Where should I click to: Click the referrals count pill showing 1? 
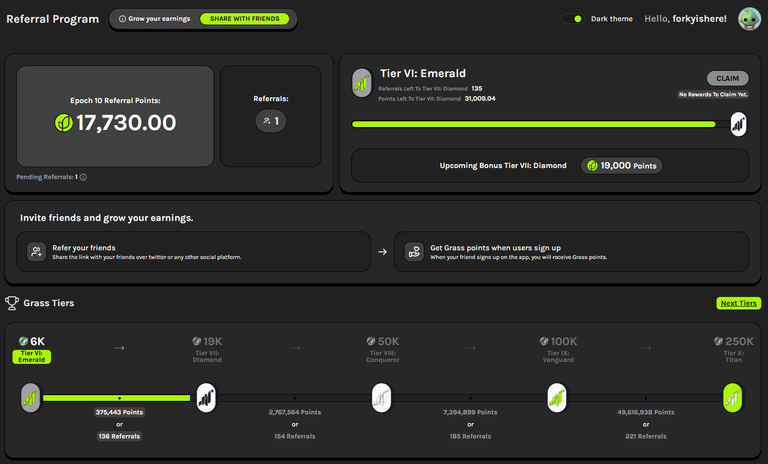pyautogui.click(x=271, y=121)
